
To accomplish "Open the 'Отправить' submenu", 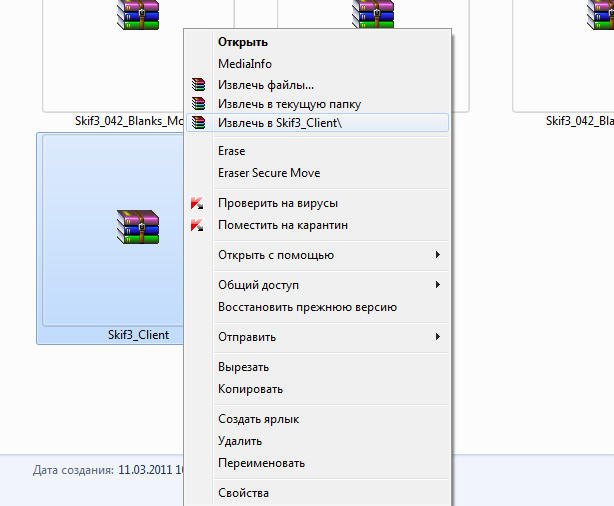I will (317, 337).
